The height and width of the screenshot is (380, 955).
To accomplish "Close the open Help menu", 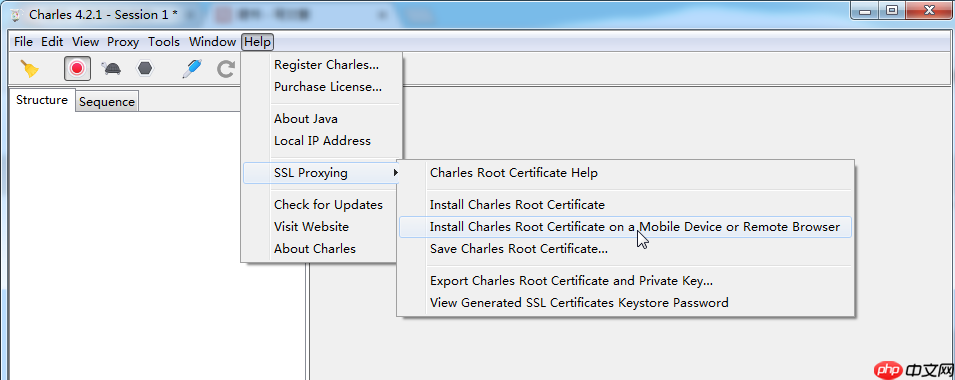I will point(258,42).
